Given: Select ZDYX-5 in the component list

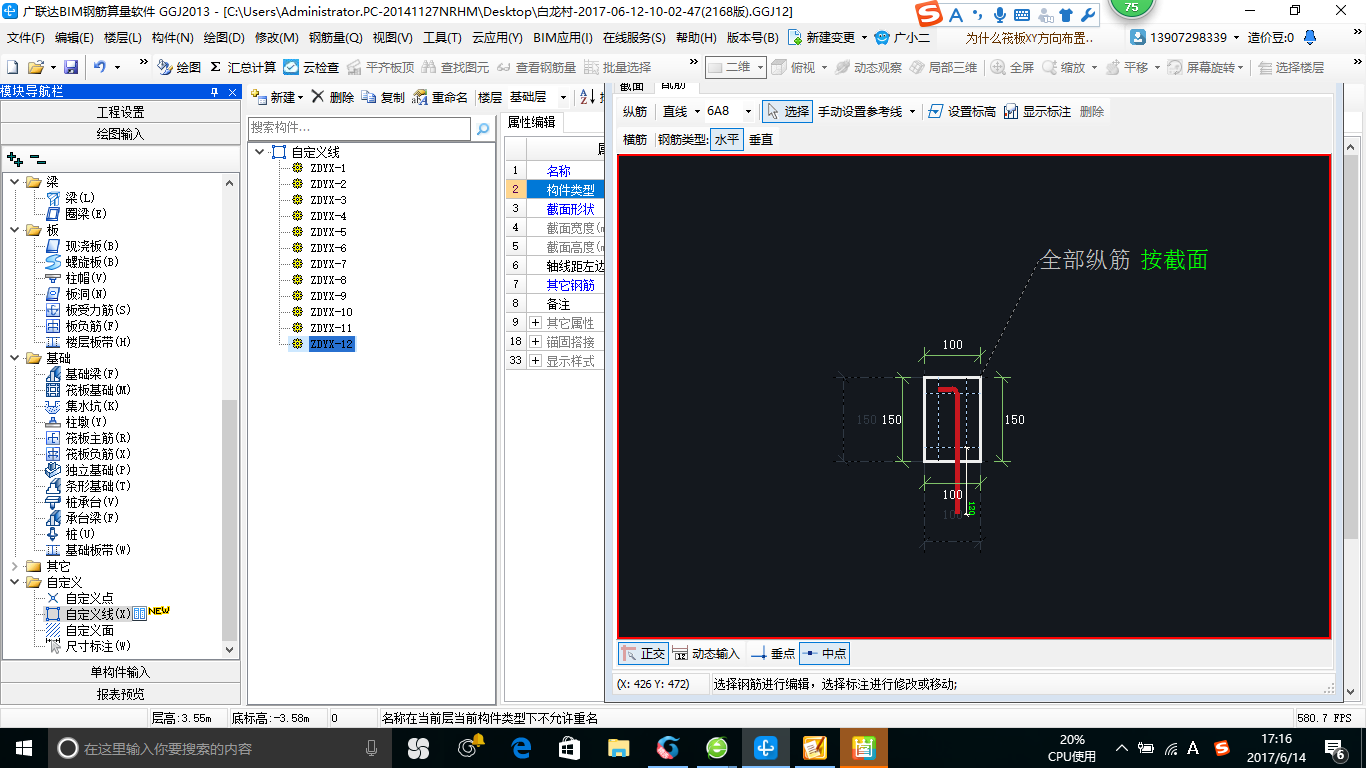Looking at the screenshot, I should tap(328, 232).
